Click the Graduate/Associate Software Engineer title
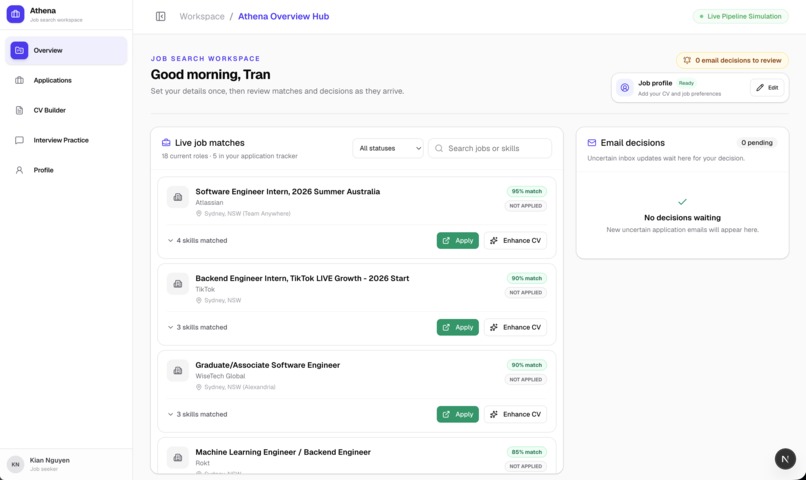 267,365
